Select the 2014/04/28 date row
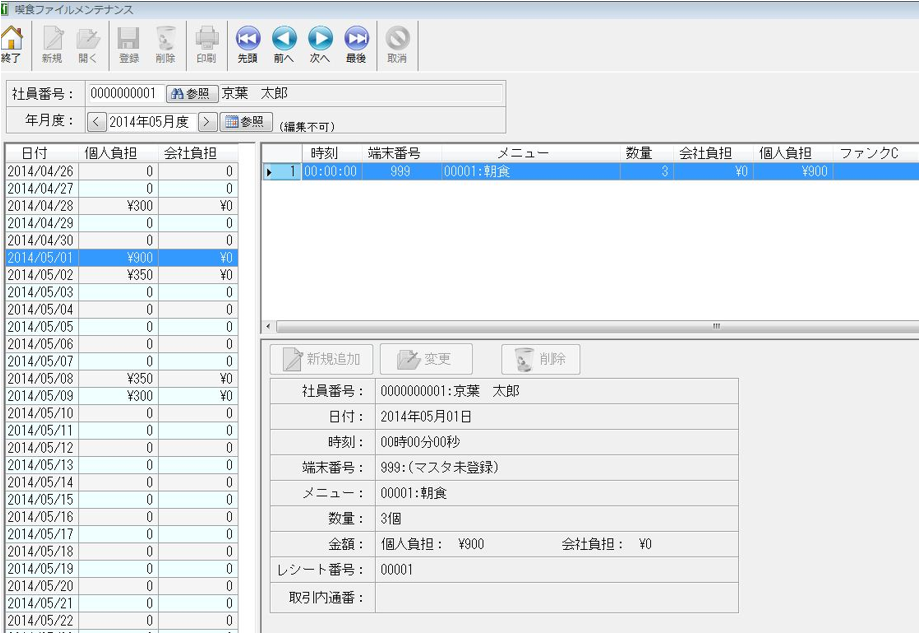The height and width of the screenshot is (634, 920). (x=121, y=206)
